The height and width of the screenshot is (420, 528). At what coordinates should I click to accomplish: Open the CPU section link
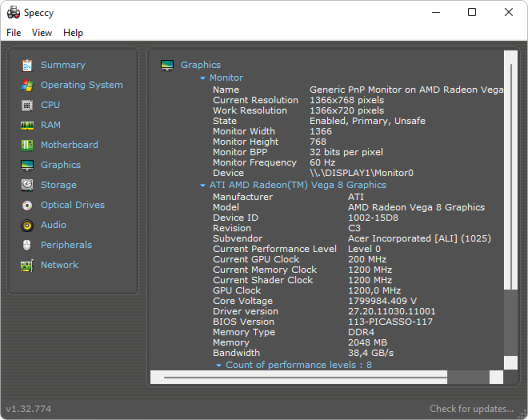[50, 105]
